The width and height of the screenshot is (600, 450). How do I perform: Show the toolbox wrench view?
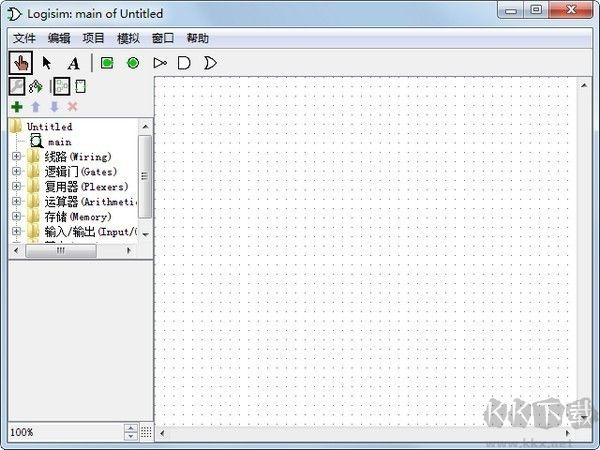[17, 86]
